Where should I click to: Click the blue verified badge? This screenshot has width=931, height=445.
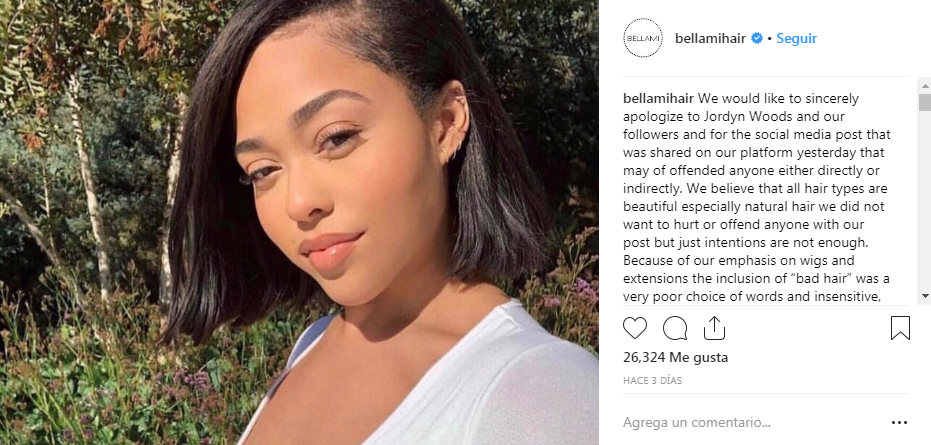point(756,38)
